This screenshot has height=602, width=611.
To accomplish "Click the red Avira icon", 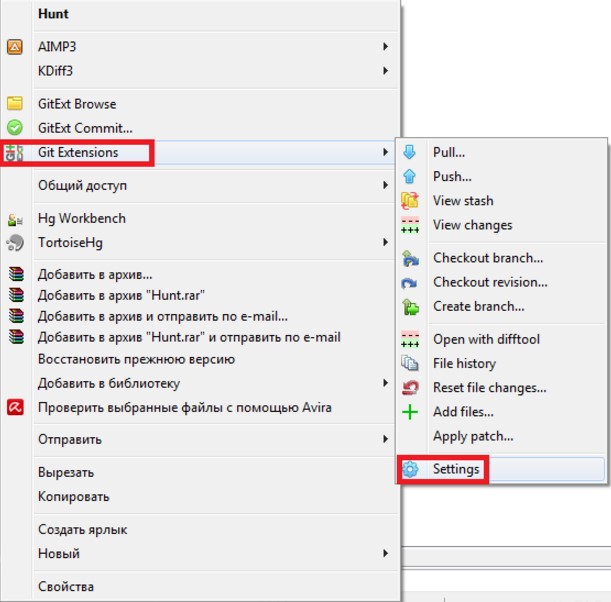I will point(15,407).
